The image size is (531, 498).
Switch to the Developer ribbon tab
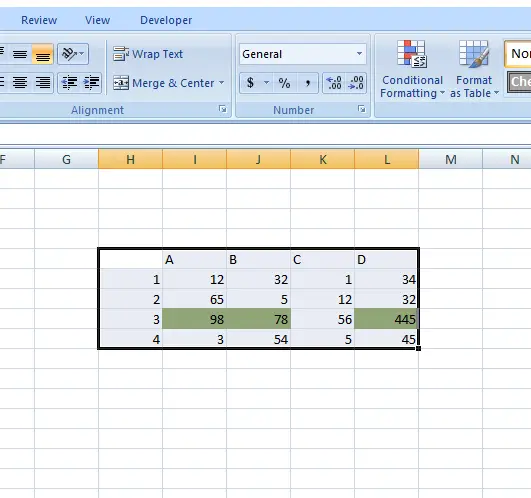166,20
